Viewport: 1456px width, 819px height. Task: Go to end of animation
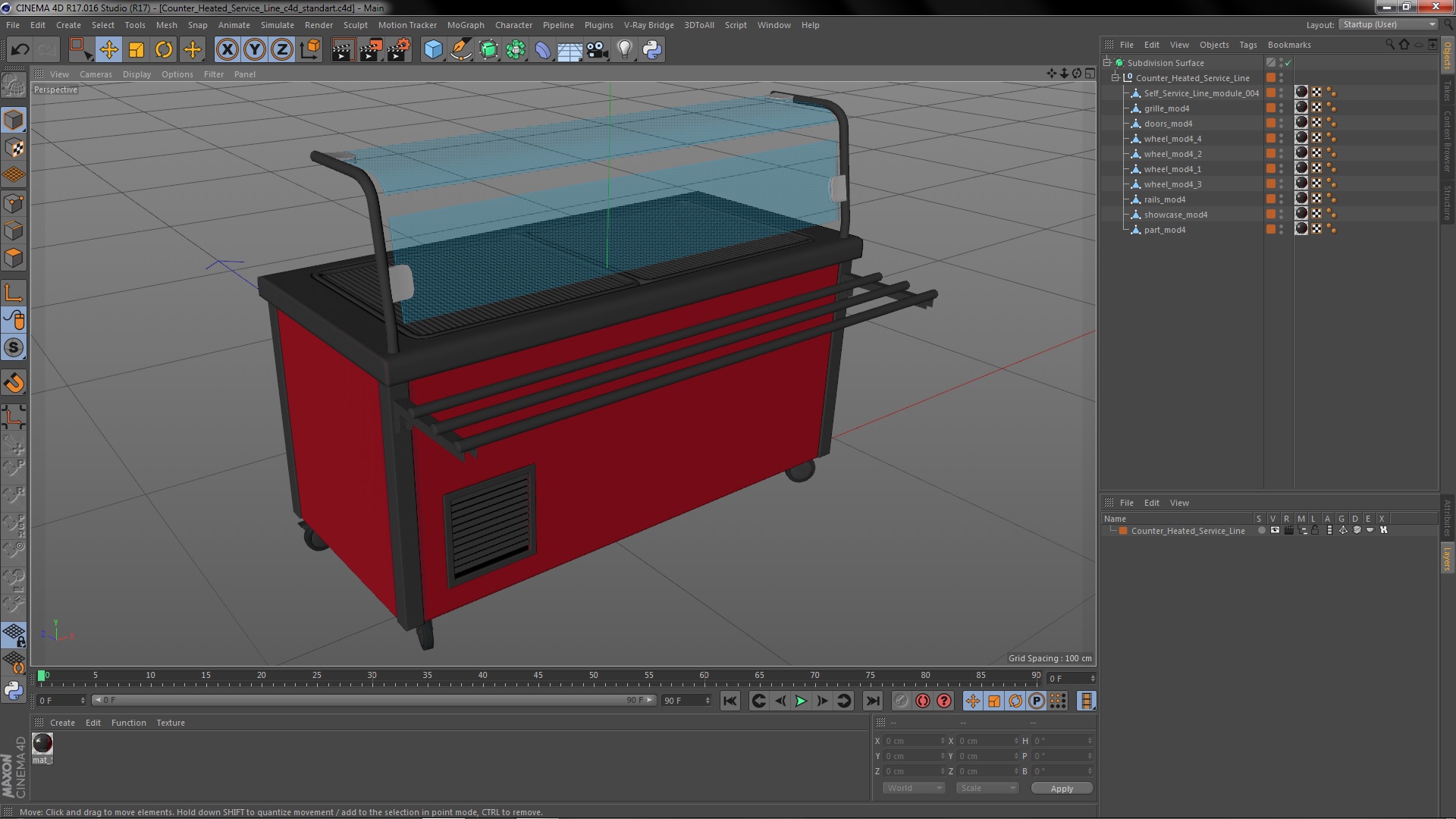873,701
